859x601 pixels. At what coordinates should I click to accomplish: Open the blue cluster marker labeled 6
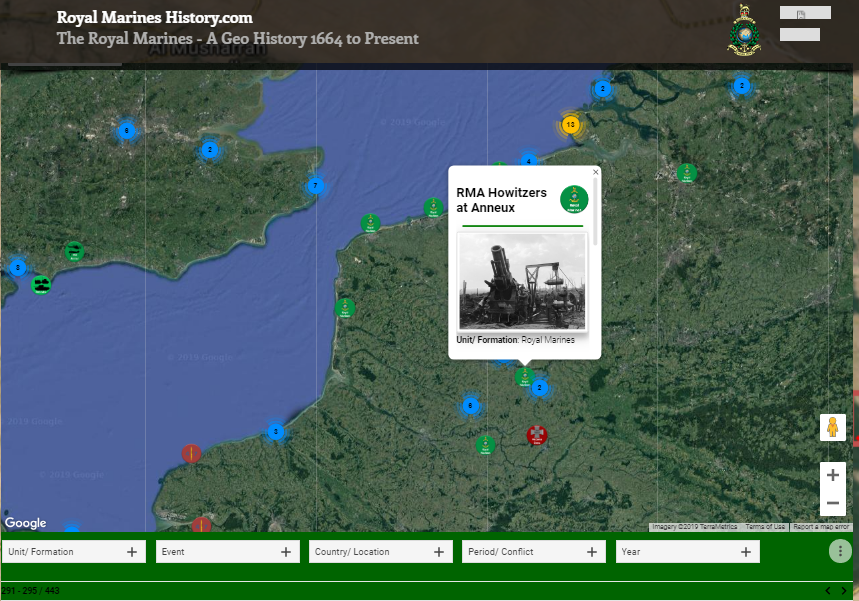[470, 406]
